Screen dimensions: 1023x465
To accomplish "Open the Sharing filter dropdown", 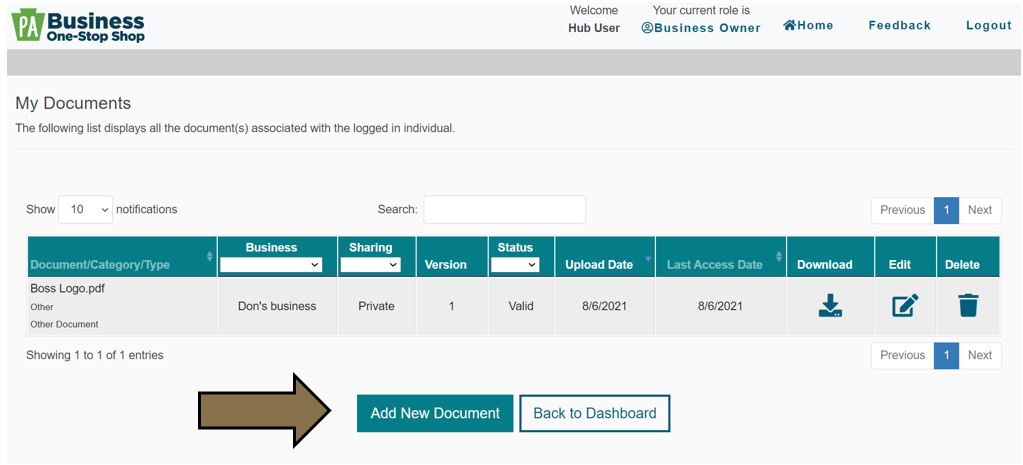I will click(x=371, y=265).
